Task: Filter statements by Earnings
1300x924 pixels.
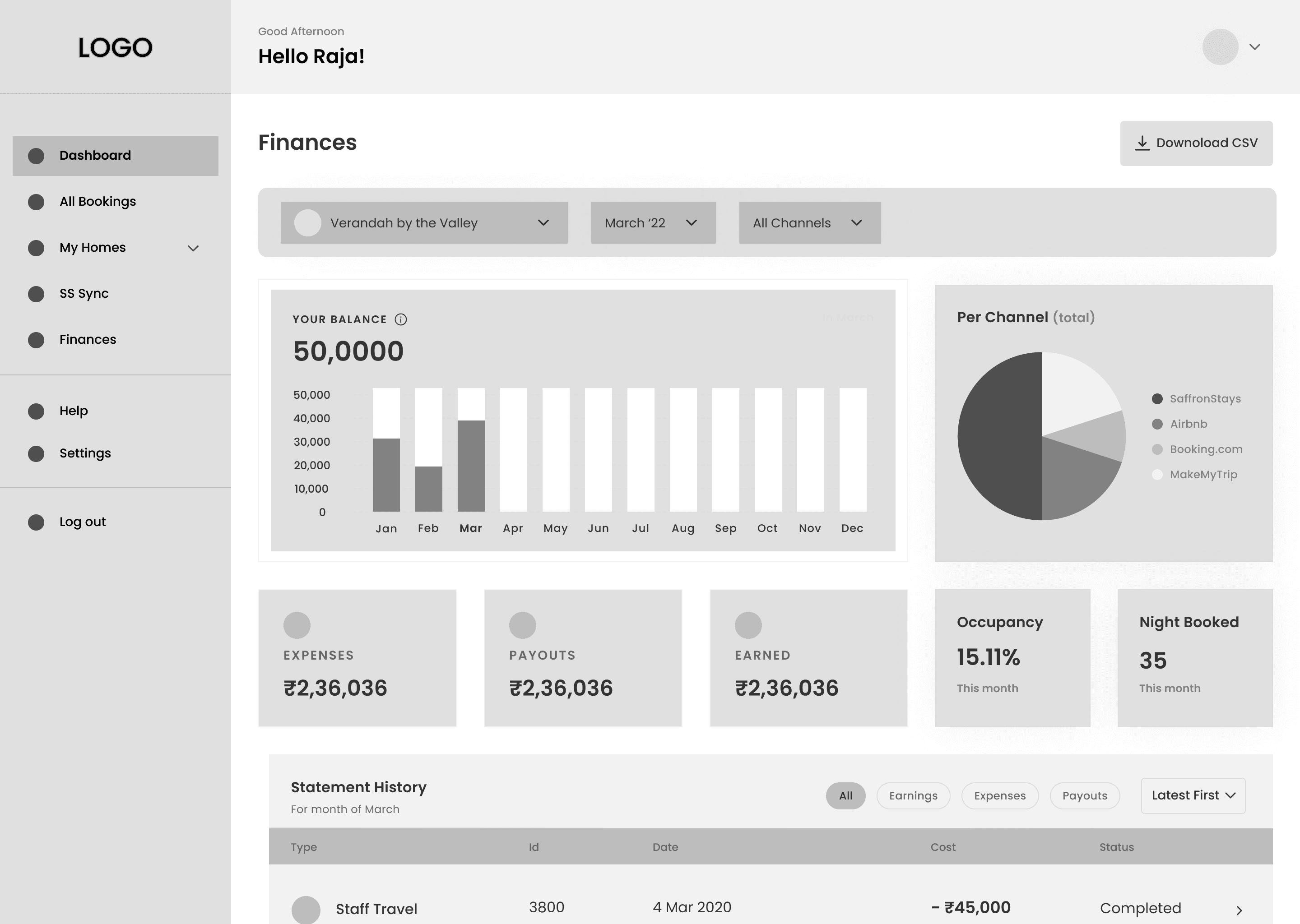Action: [x=913, y=795]
